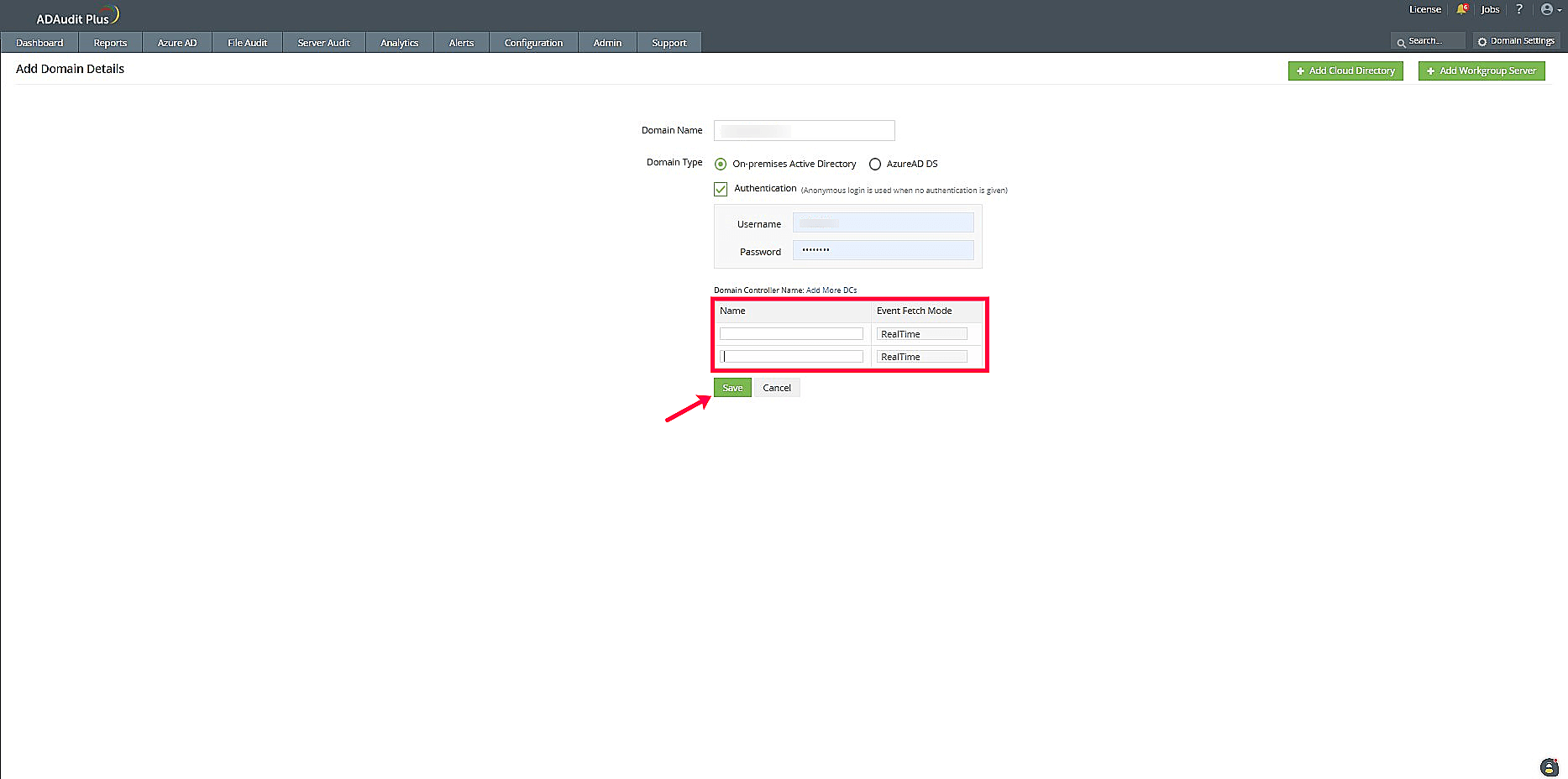Open the second RealTime Event Fetch Mode dropdown

[x=922, y=356]
